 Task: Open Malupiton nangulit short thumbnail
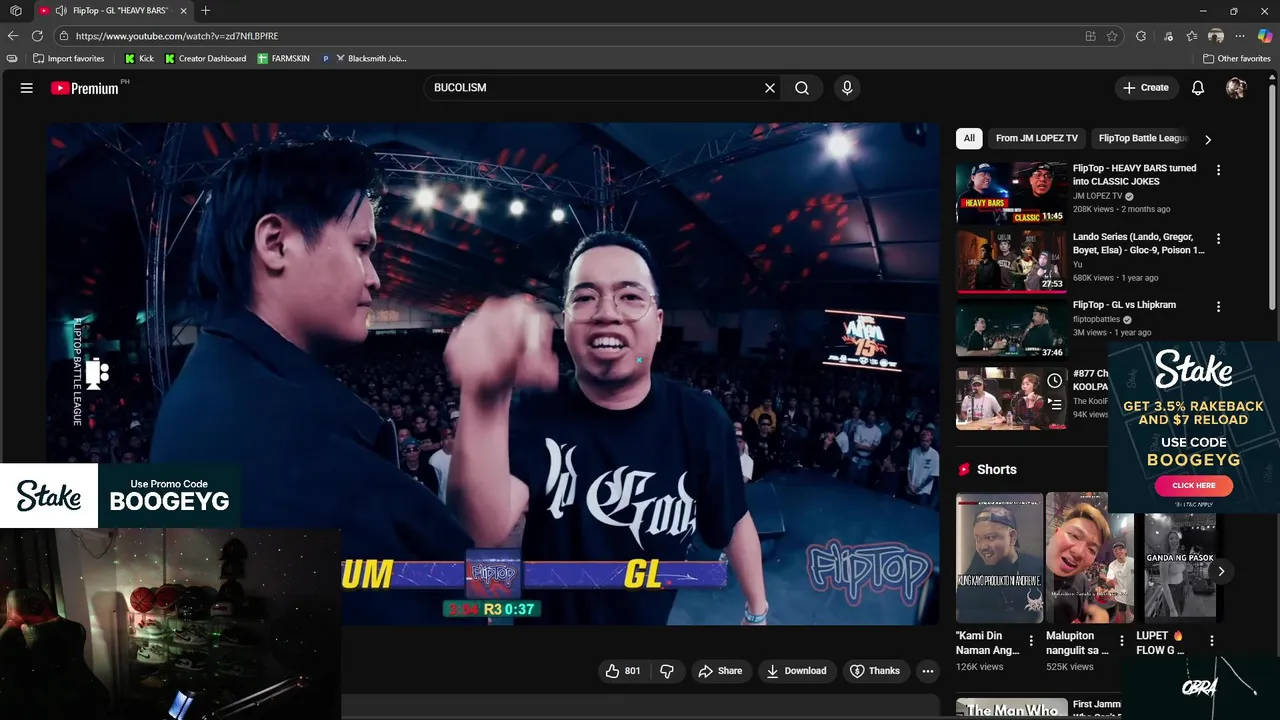pyautogui.click(x=1089, y=557)
